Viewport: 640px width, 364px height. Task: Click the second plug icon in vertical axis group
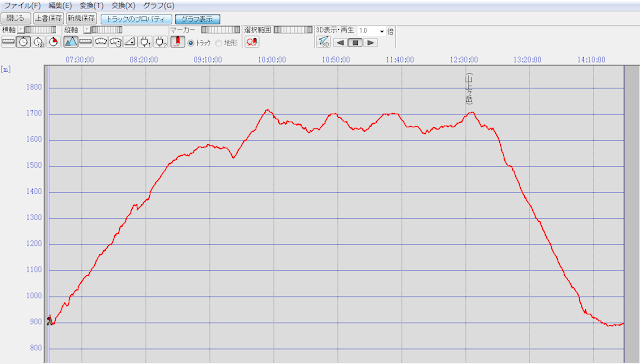[x=161, y=42]
